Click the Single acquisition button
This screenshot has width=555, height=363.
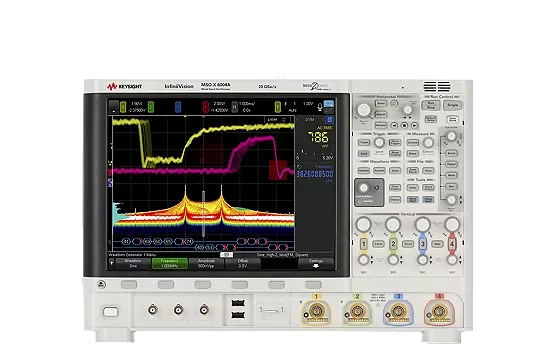(x=452, y=105)
